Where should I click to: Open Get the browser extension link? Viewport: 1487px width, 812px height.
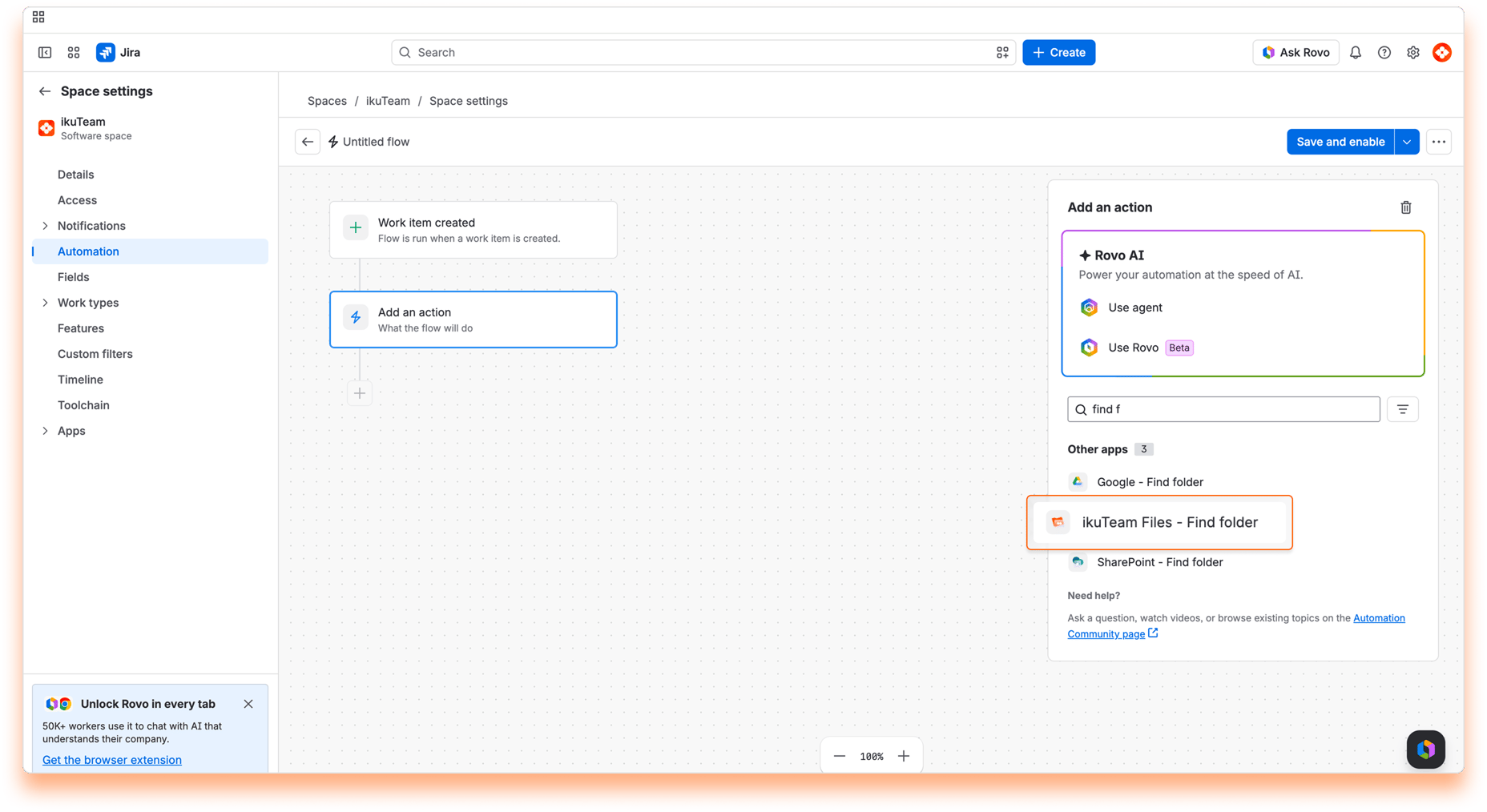pyautogui.click(x=112, y=760)
